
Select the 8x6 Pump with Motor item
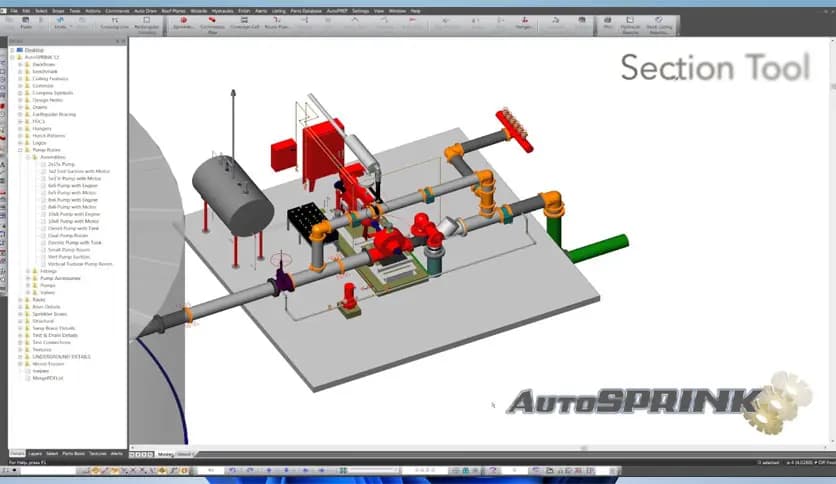click(x=72, y=207)
